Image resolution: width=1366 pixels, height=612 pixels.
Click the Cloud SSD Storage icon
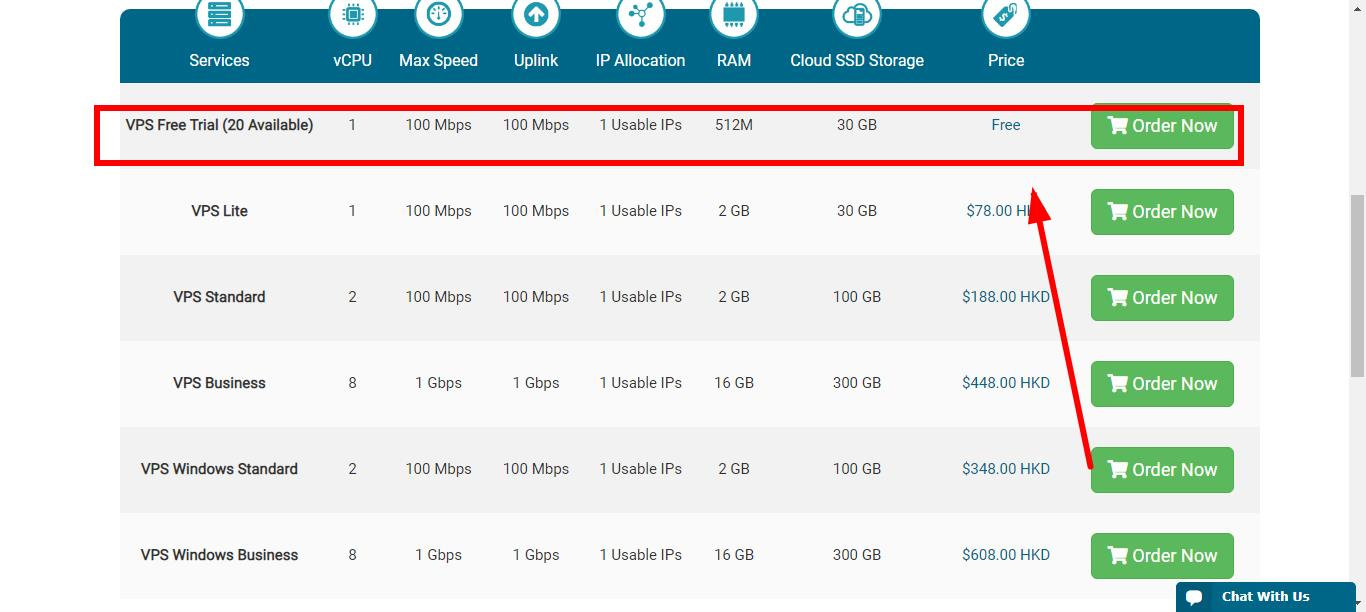coord(857,15)
